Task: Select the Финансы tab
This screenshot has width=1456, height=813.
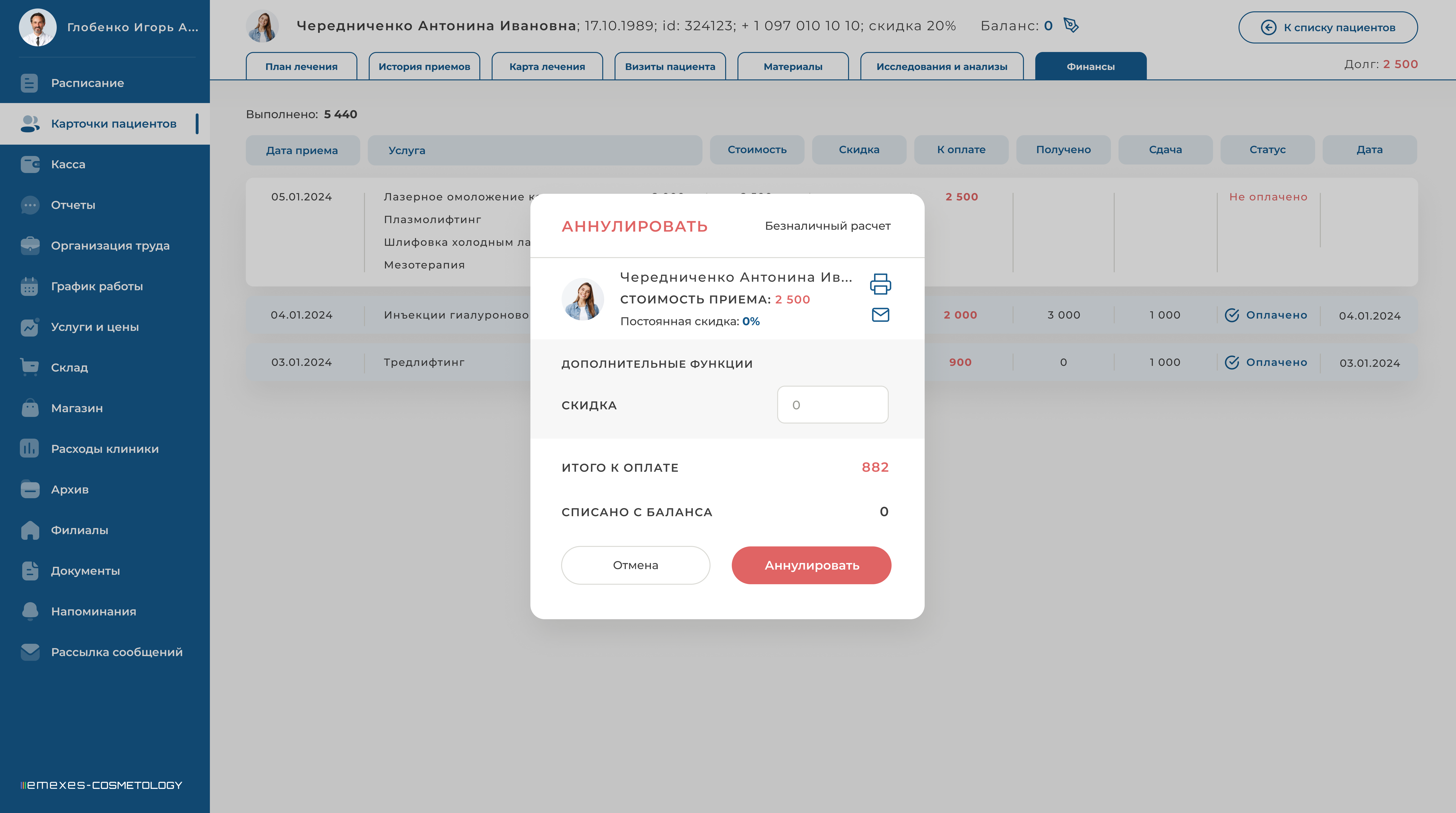Action: (1090, 66)
